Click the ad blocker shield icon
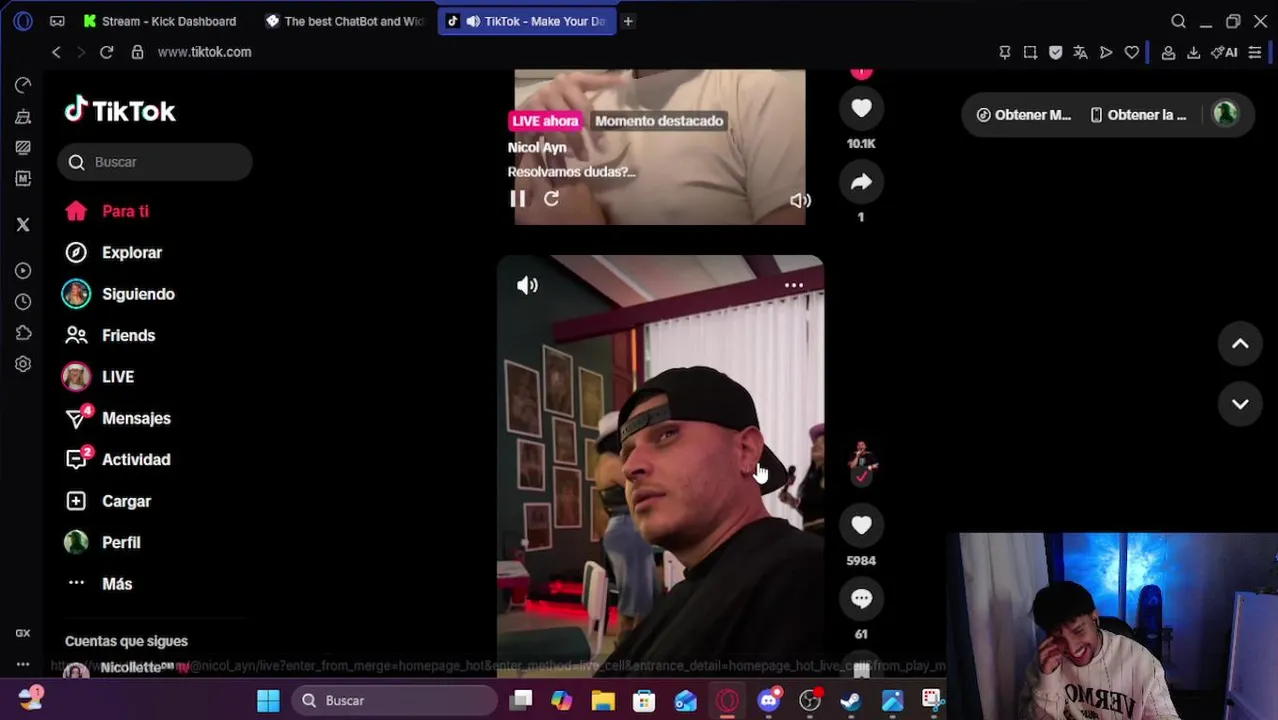The image size is (1278, 720). [1055, 52]
